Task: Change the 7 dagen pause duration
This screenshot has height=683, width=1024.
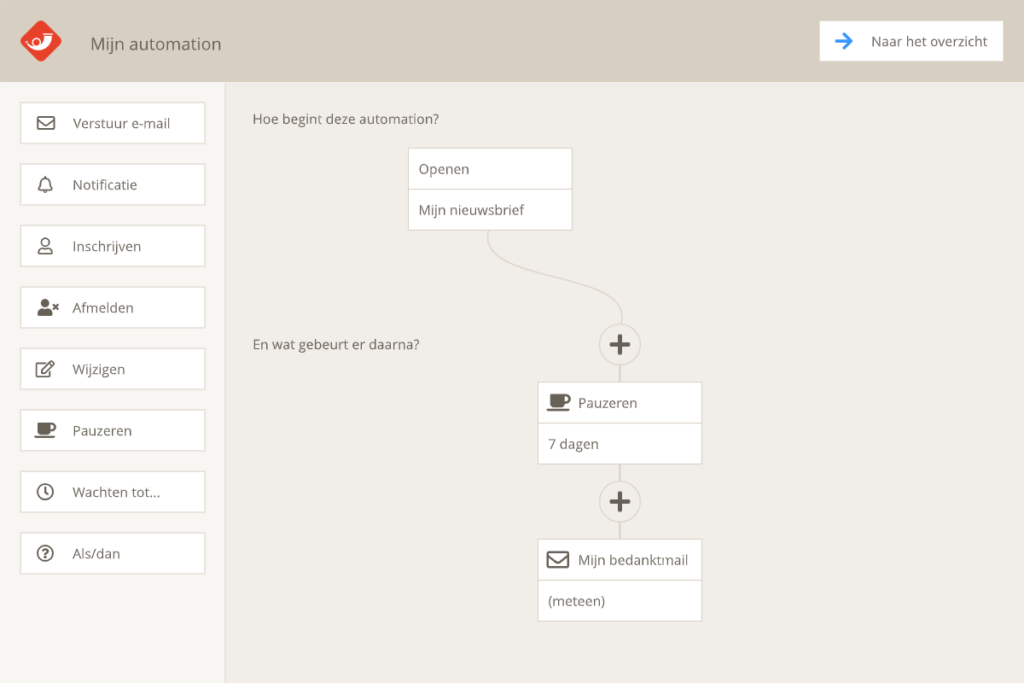Action: click(x=619, y=444)
